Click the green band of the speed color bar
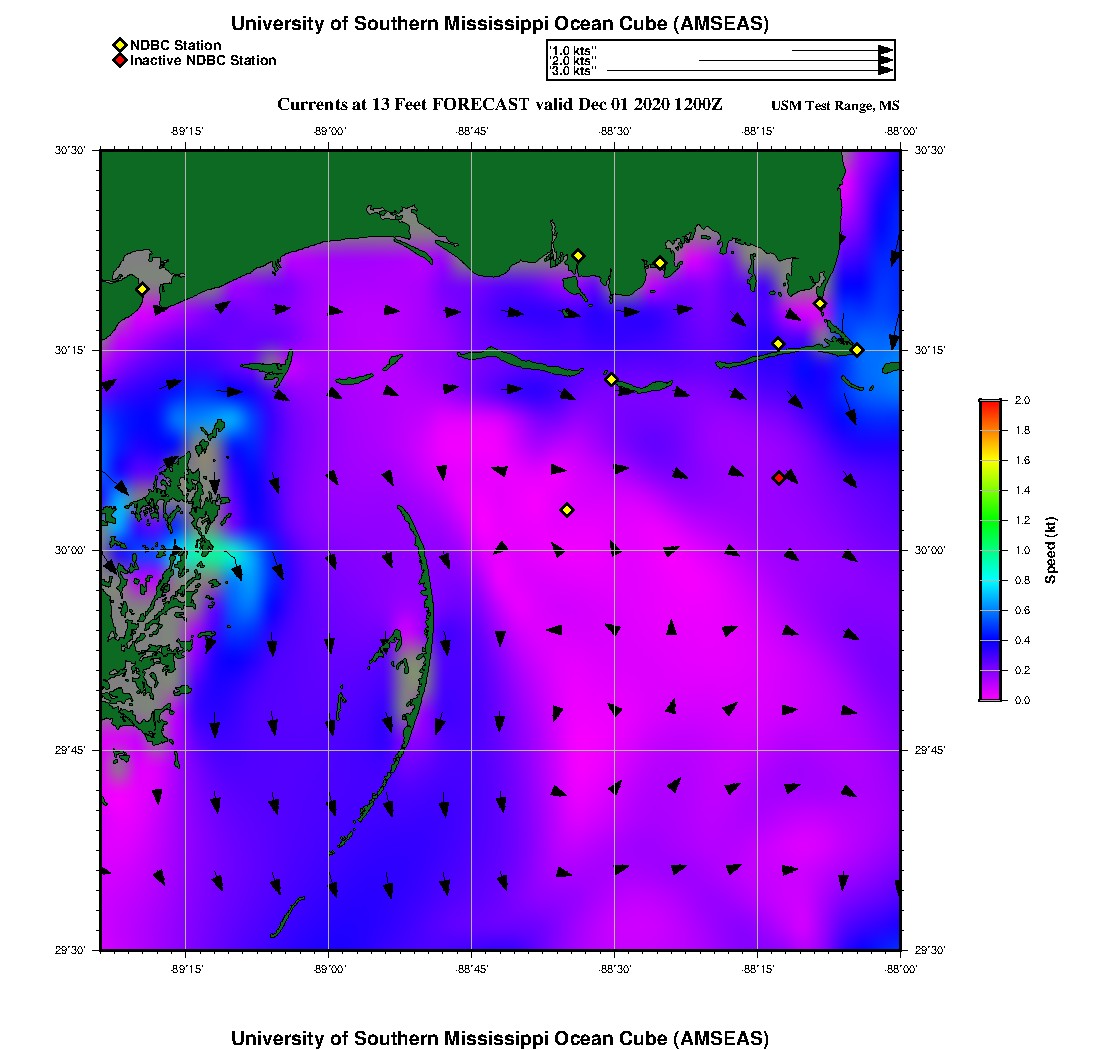The height and width of the screenshot is (1050, 1100). coord(989,520)
